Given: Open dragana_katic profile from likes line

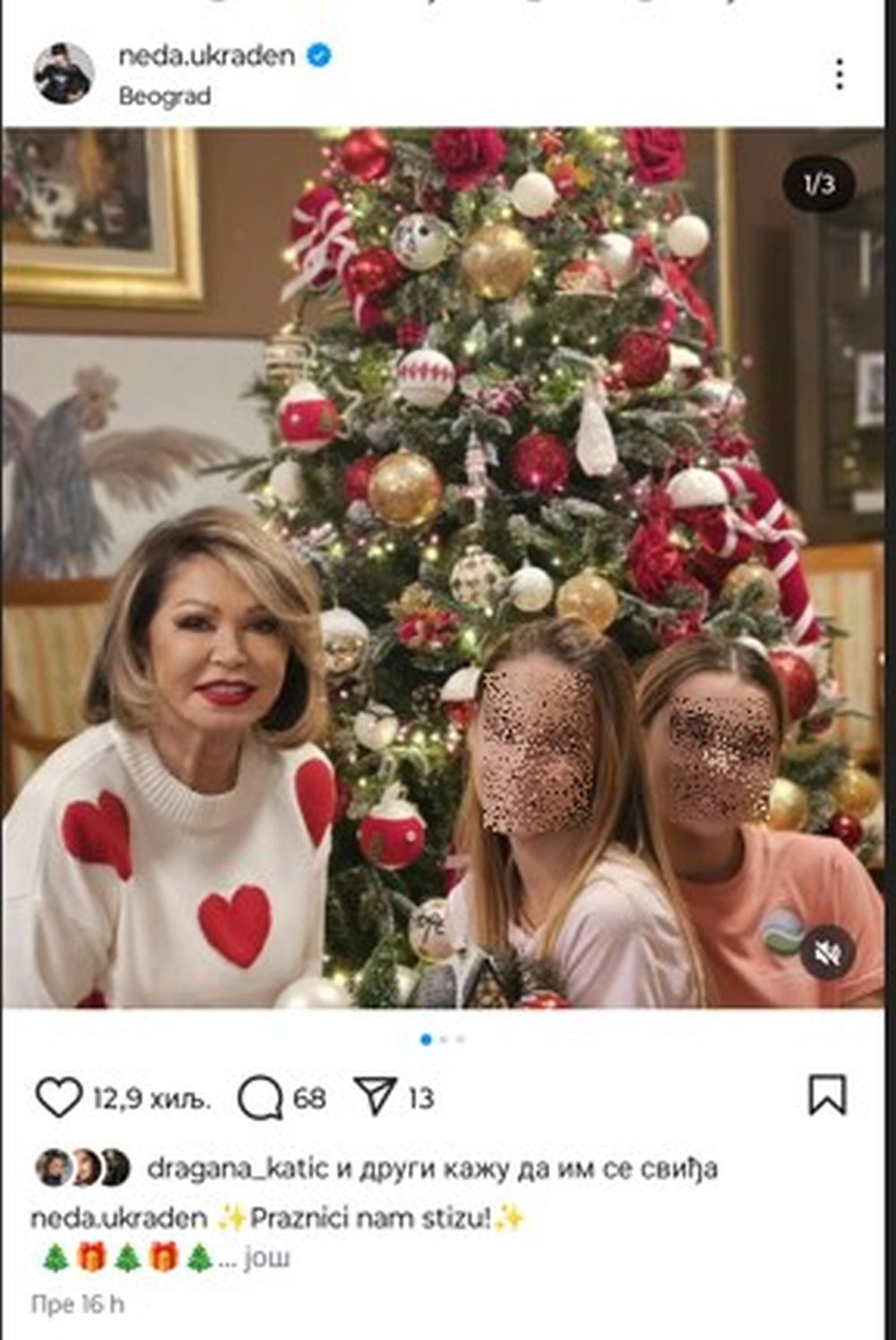Looking at the screenshot, I should 238,1169.
